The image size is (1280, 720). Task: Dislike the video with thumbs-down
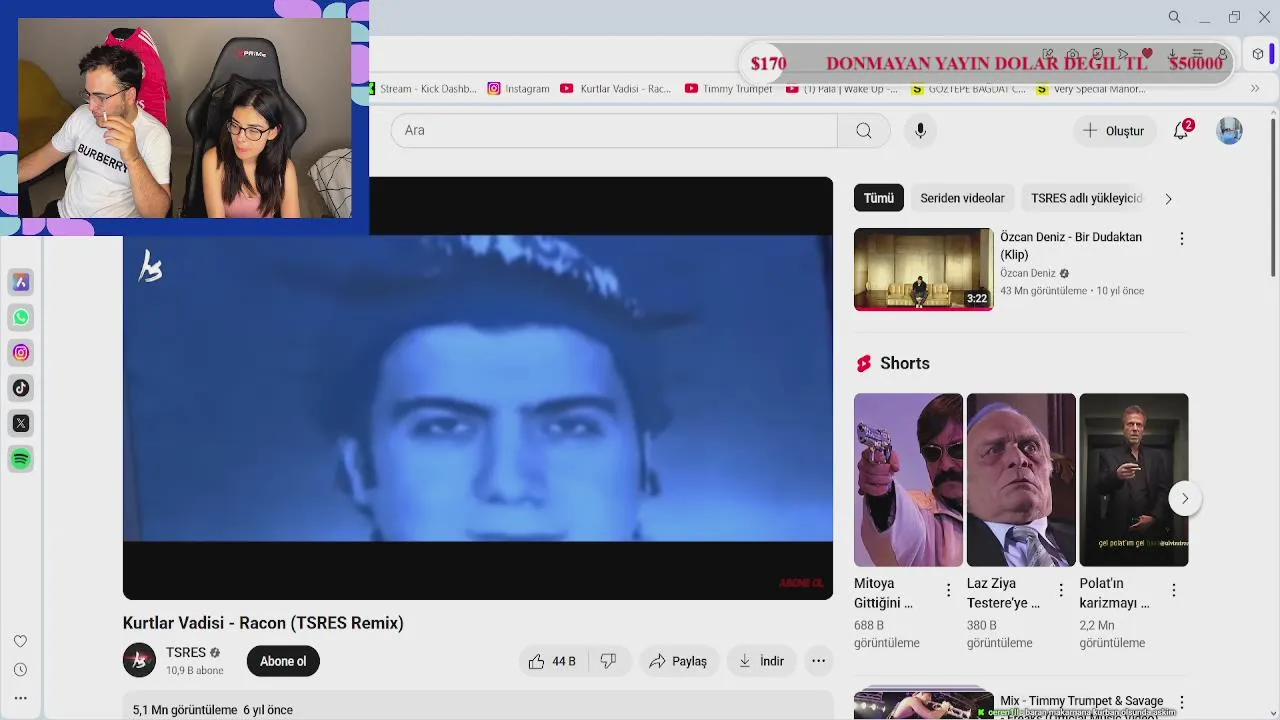(x=608, y=661)
